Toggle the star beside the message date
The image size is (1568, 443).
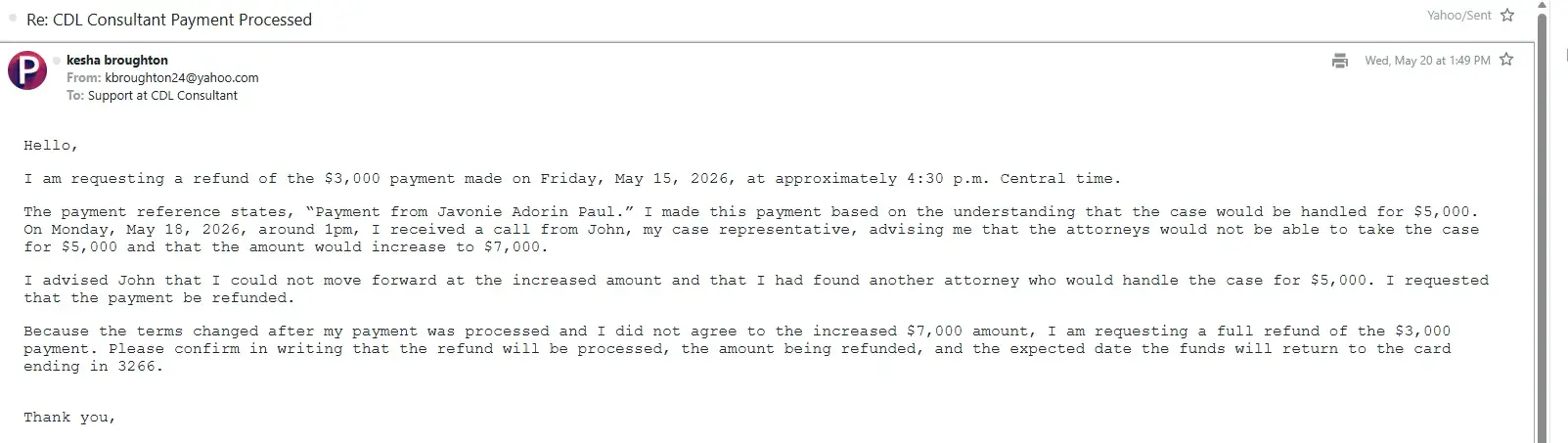(x=1506, y=60)
